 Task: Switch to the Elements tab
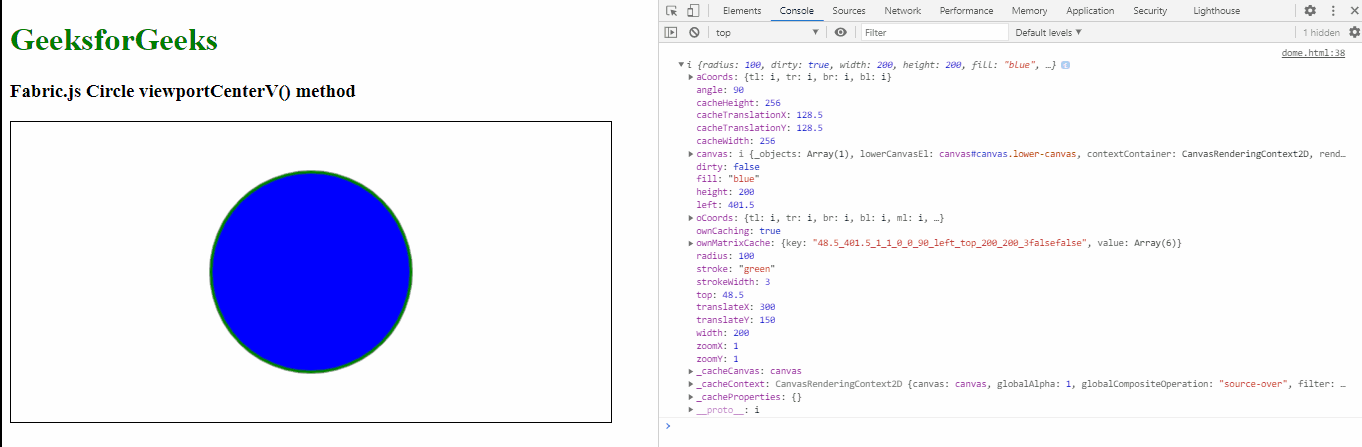742,11
